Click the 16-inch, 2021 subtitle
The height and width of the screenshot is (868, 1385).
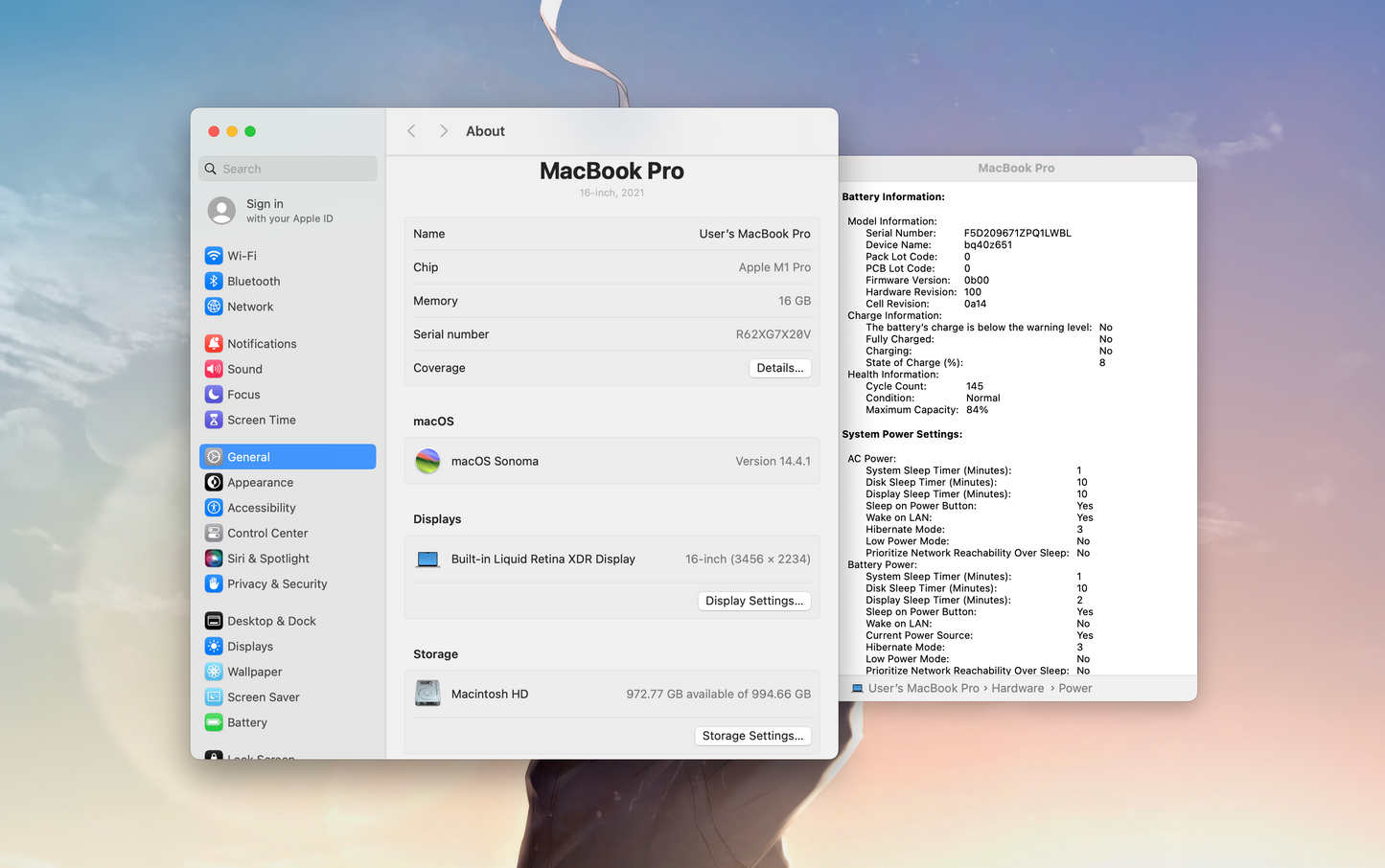point(612,193)
